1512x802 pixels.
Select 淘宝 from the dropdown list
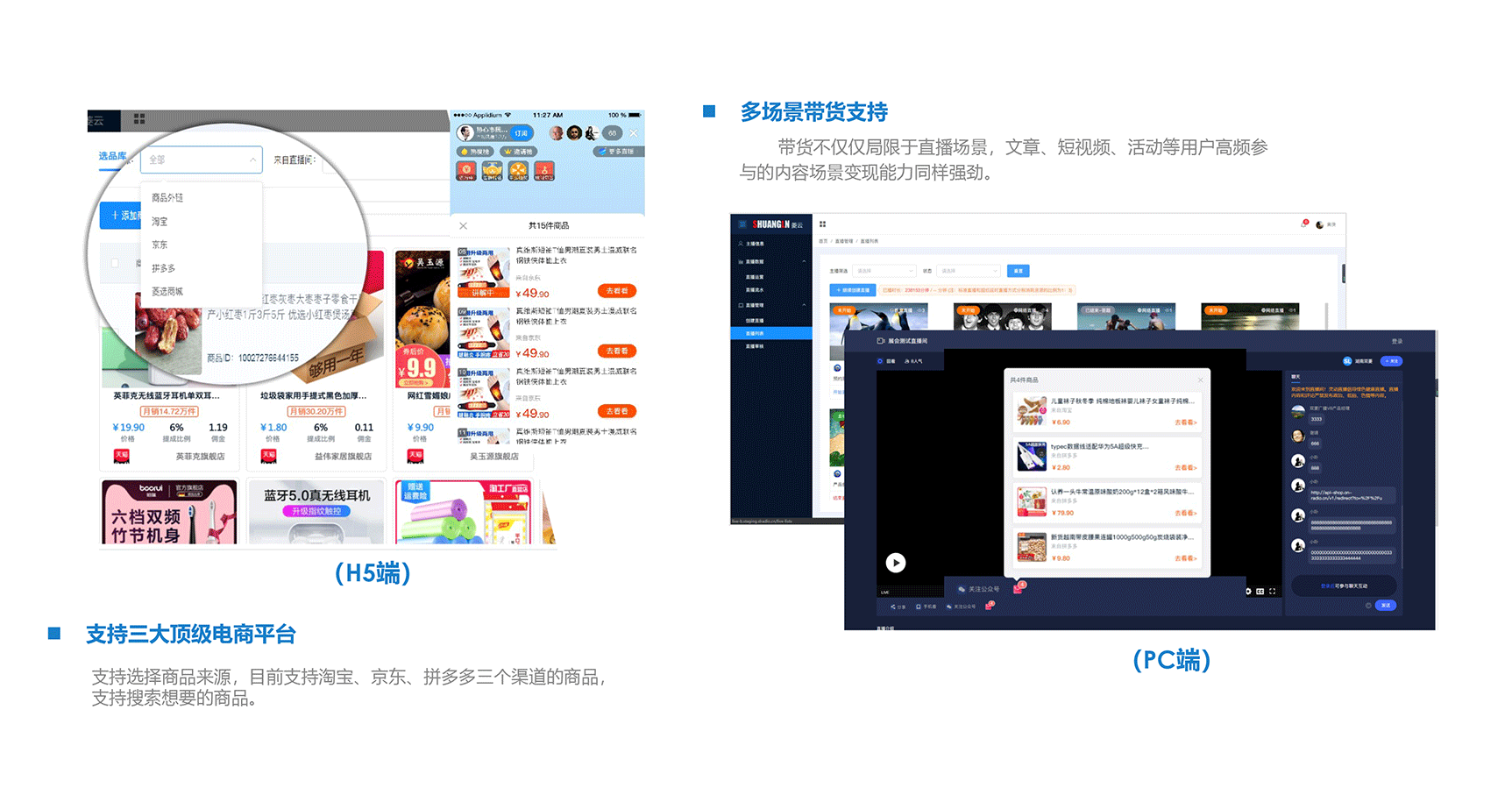click(x=160, y=222)
